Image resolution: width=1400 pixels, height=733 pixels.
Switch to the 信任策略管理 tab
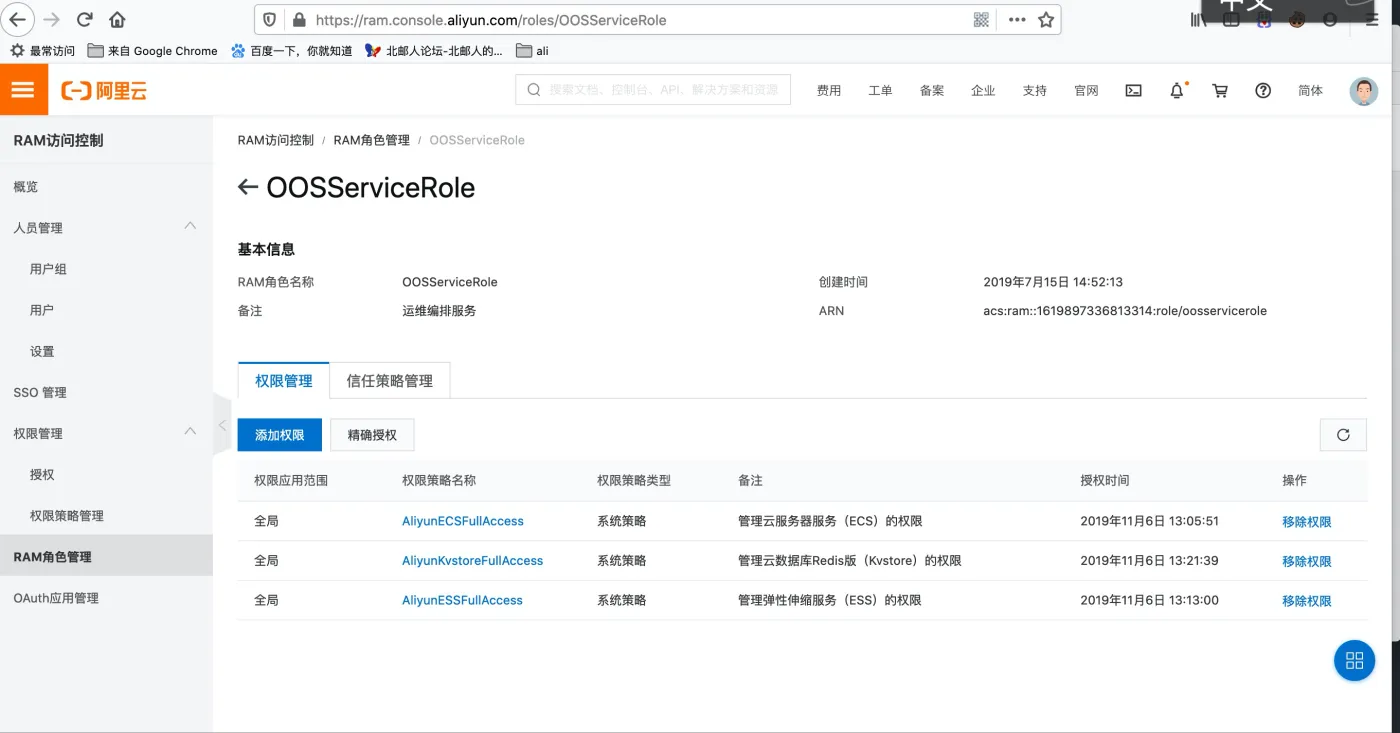[x=390, y=381]
